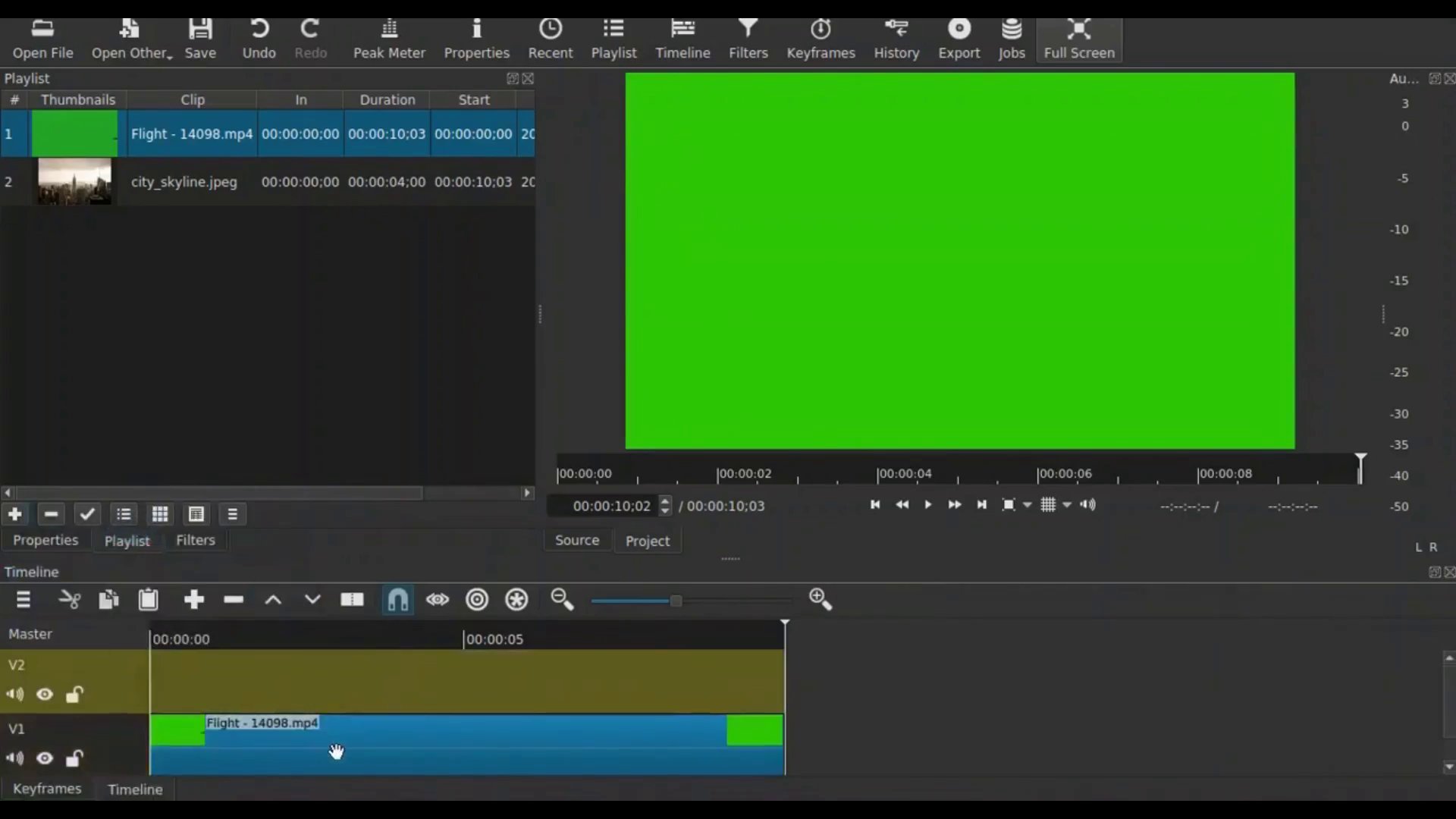Viewport: 1456px width, 819px height.
Task: Hide the V2 video track
Action: pos(44,694)
